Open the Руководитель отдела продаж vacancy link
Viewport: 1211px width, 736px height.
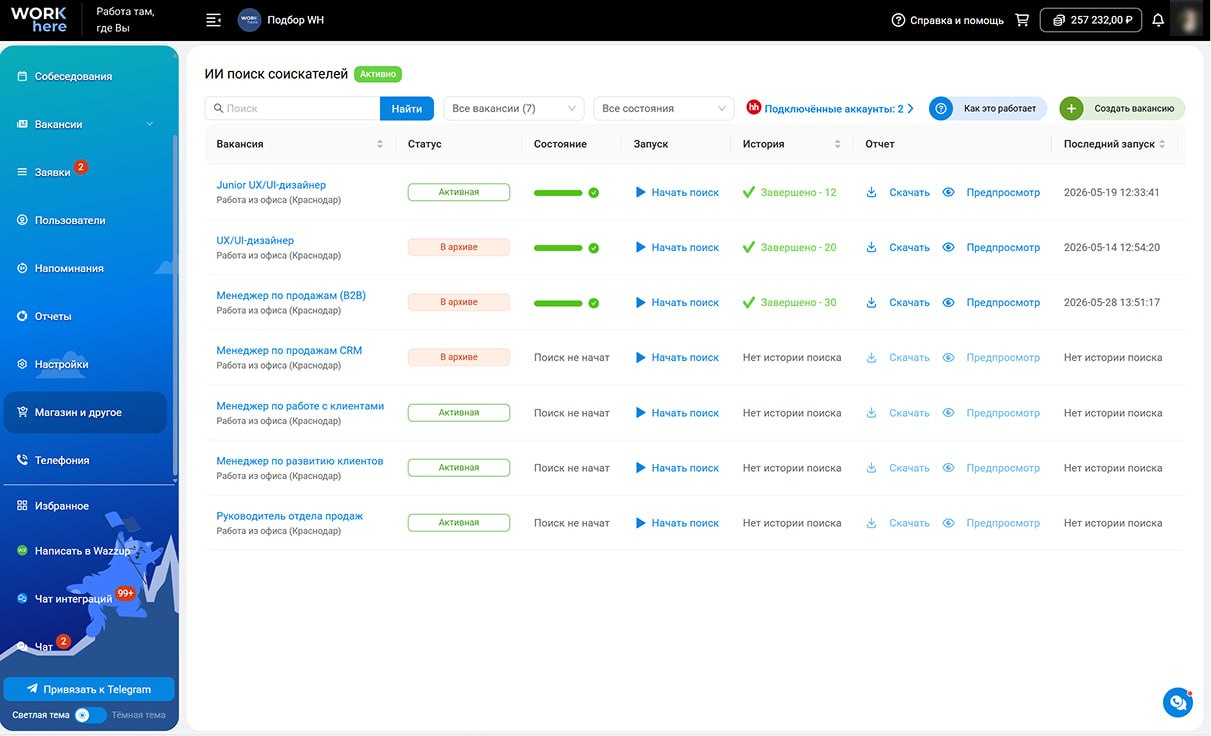pos(289,516)
